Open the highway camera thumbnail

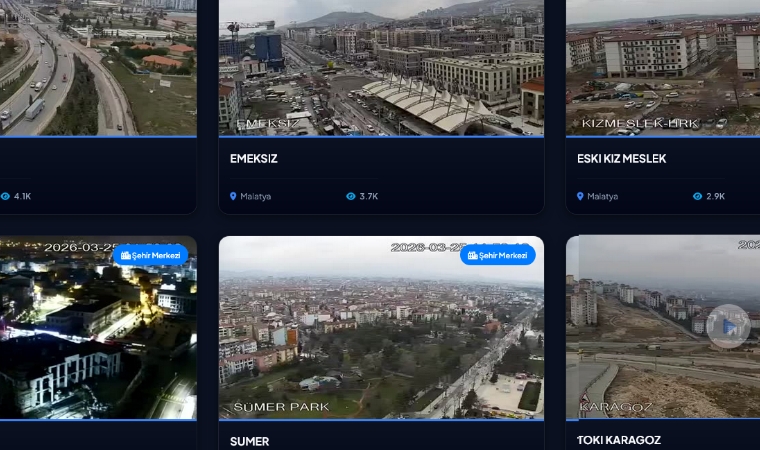click(x=98, y=68)
